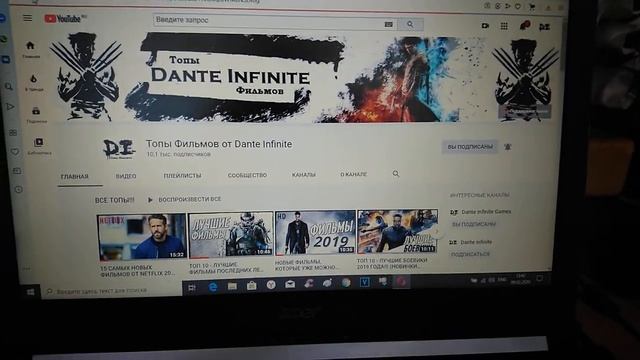Go to YouTube Home in sidebar

[x=31, y=49]
